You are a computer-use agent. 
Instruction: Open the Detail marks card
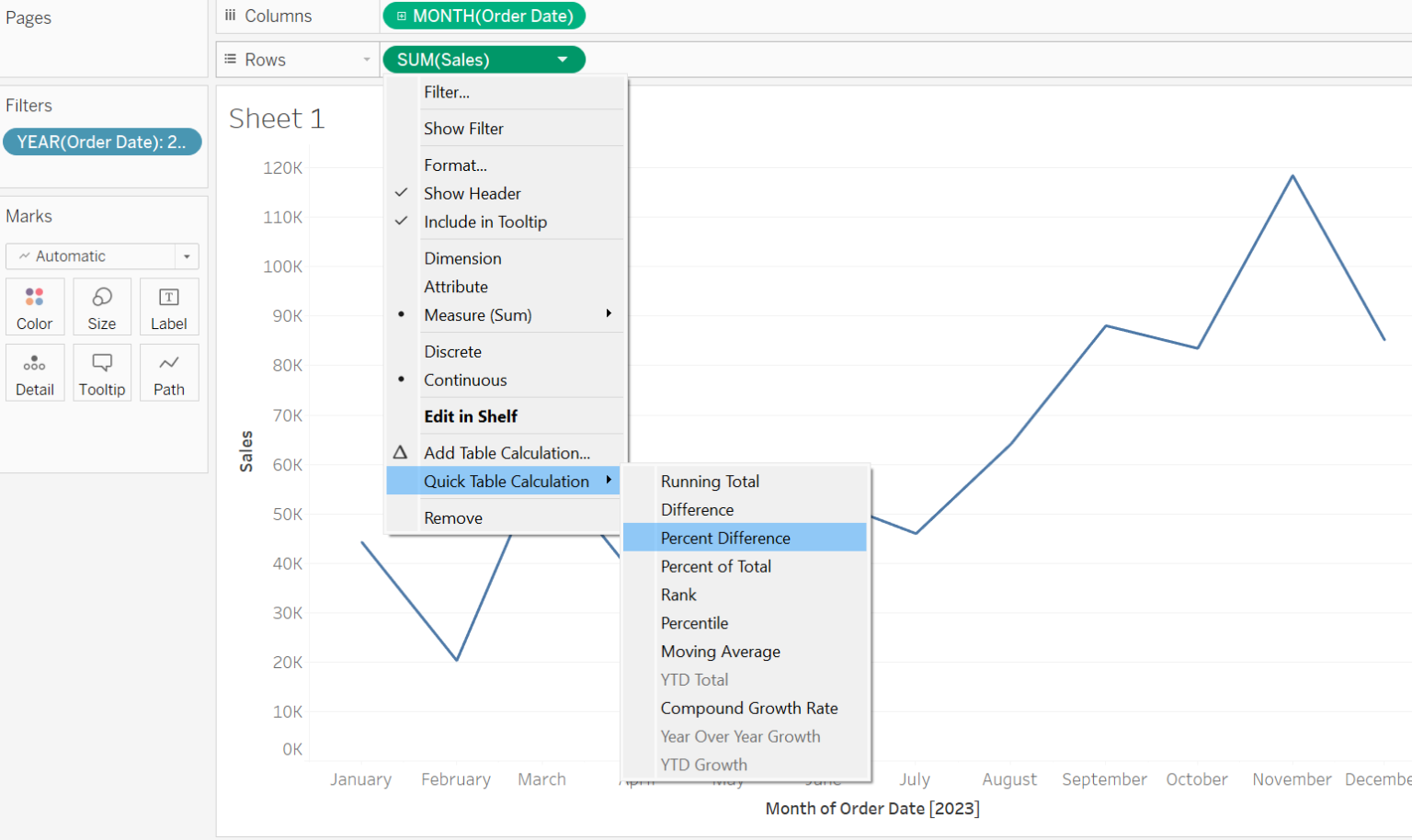click(x=35, y=372)
